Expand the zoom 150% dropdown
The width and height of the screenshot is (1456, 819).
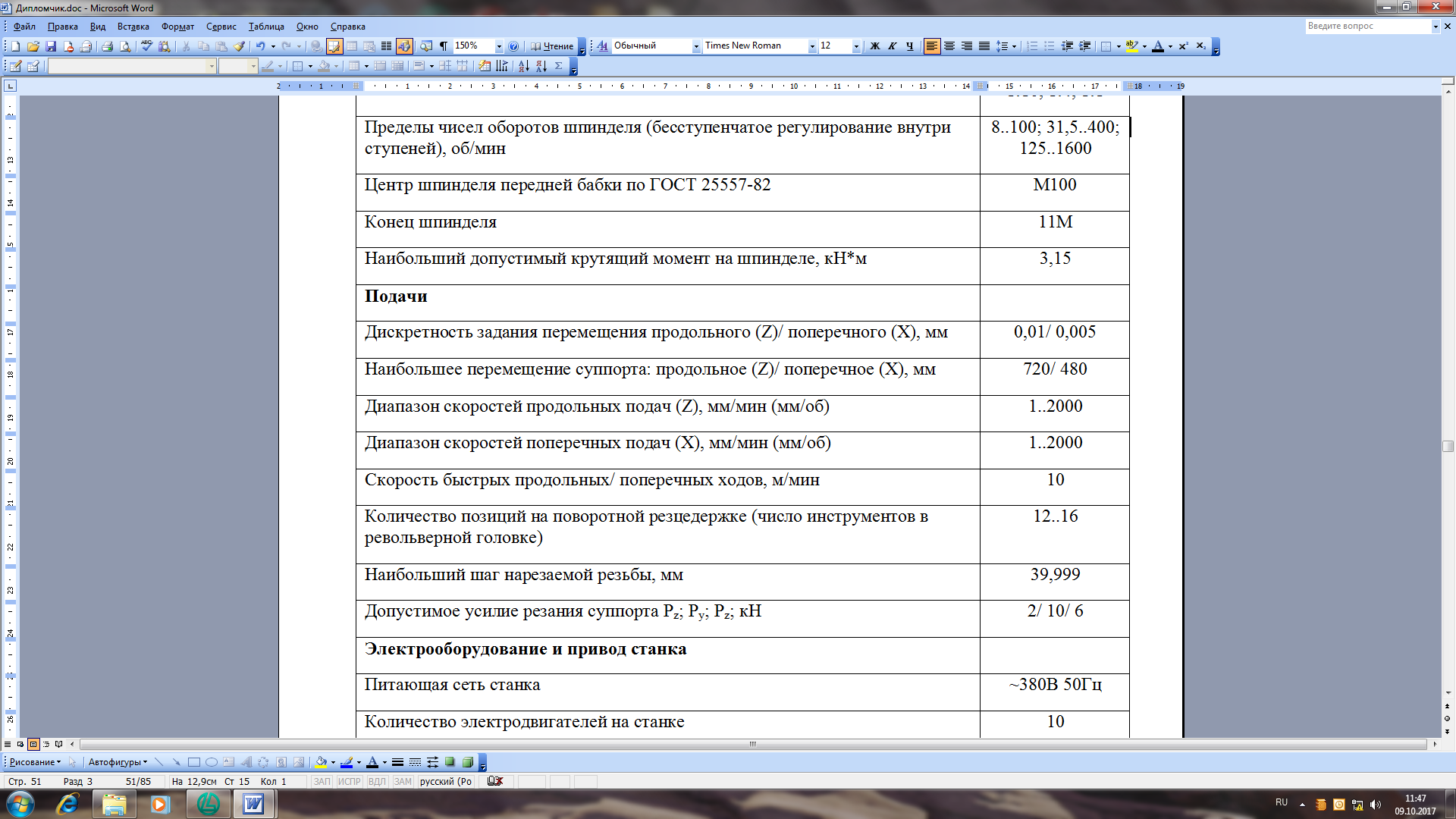498,46
